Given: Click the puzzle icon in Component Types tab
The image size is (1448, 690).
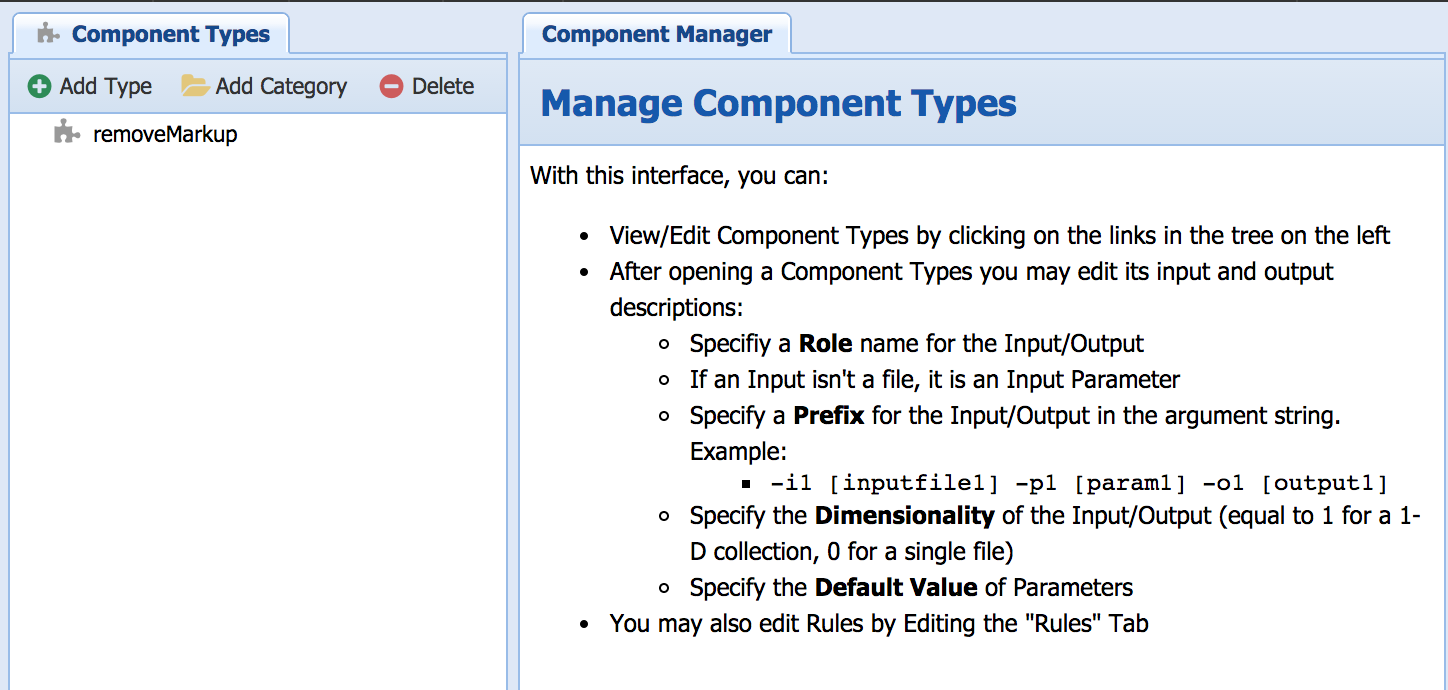Looking at the screenshot, I should point(49,34).
